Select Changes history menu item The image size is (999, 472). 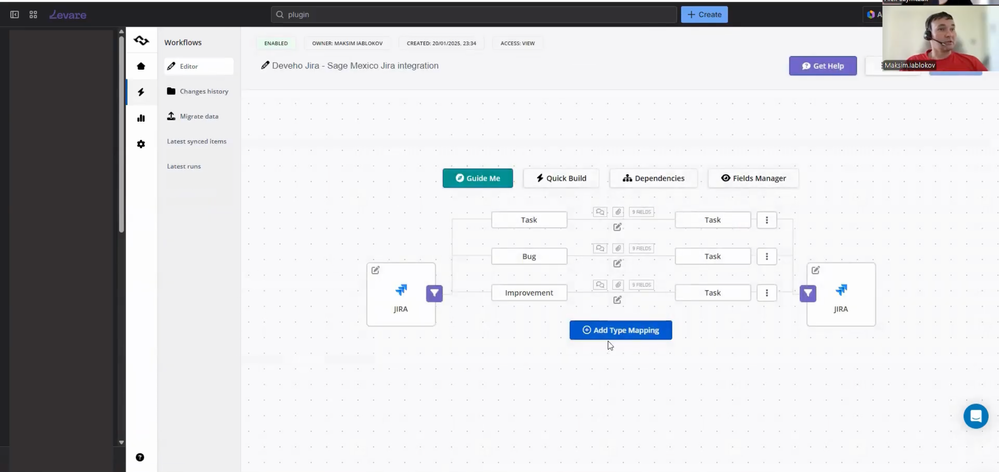[198, 91]
